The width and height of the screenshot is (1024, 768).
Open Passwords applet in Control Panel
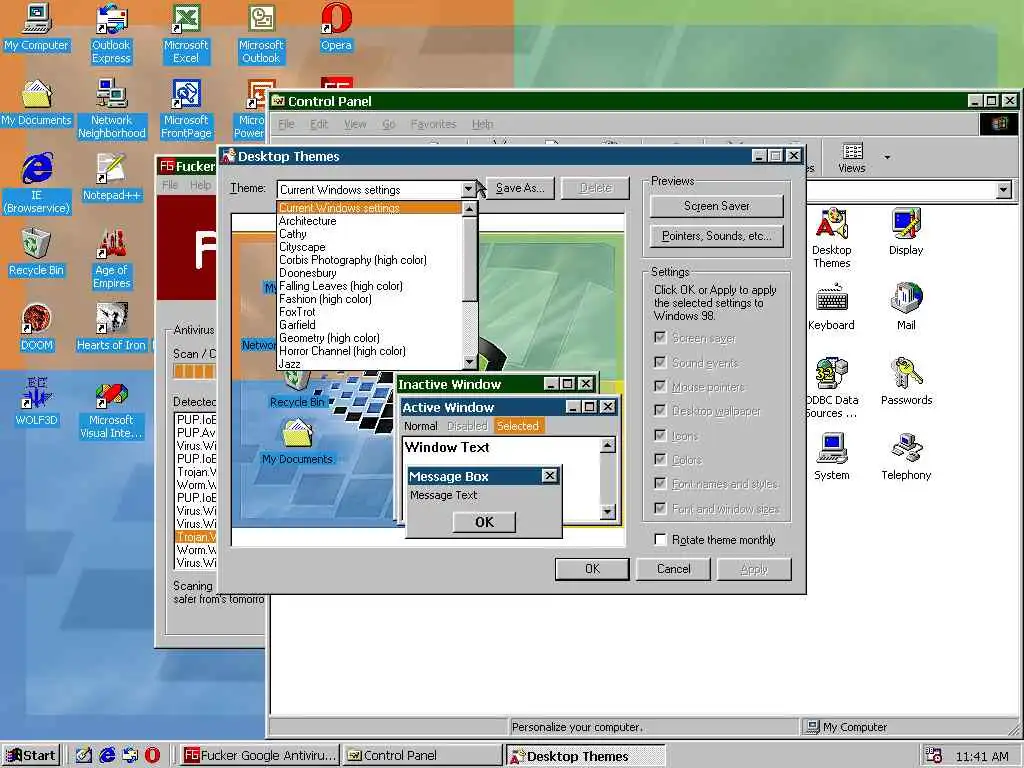(x=906, y=382)
